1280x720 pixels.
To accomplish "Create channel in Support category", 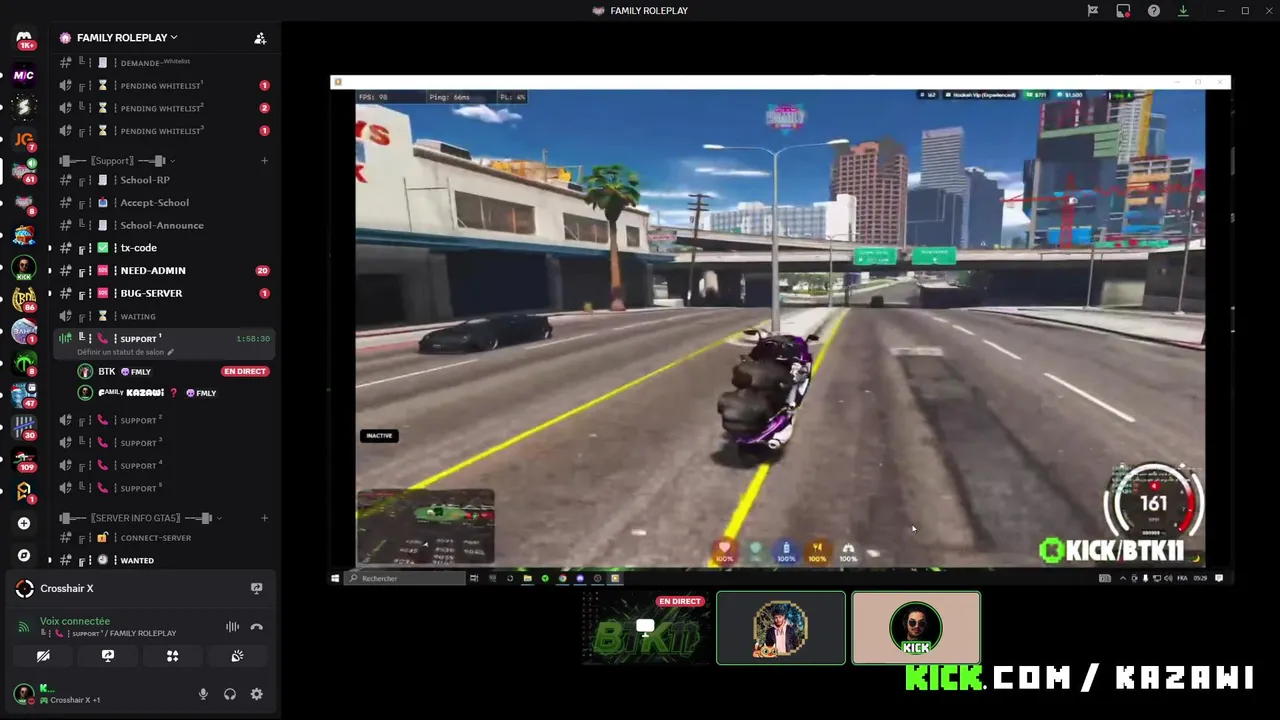I will point(264,160).
